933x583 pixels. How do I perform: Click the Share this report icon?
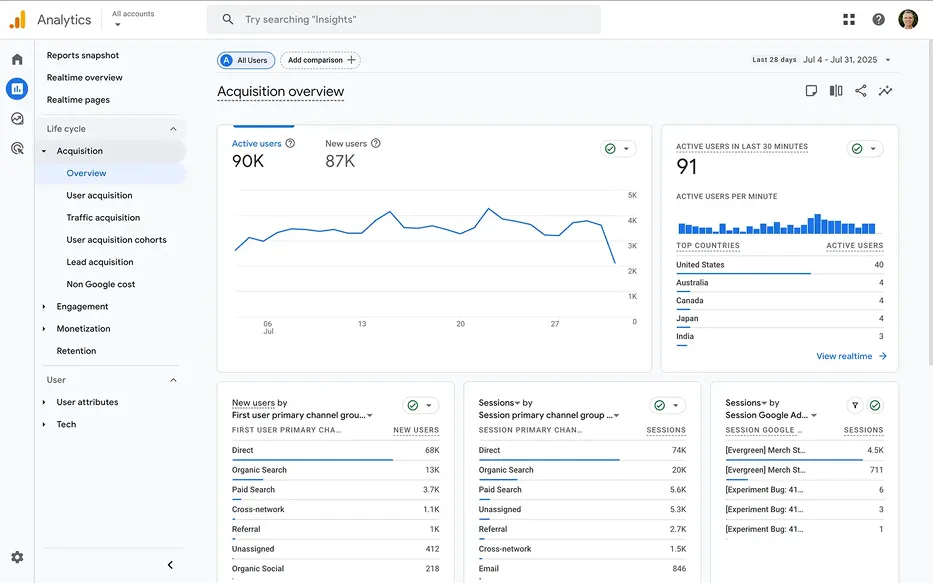tap(861, 91)
